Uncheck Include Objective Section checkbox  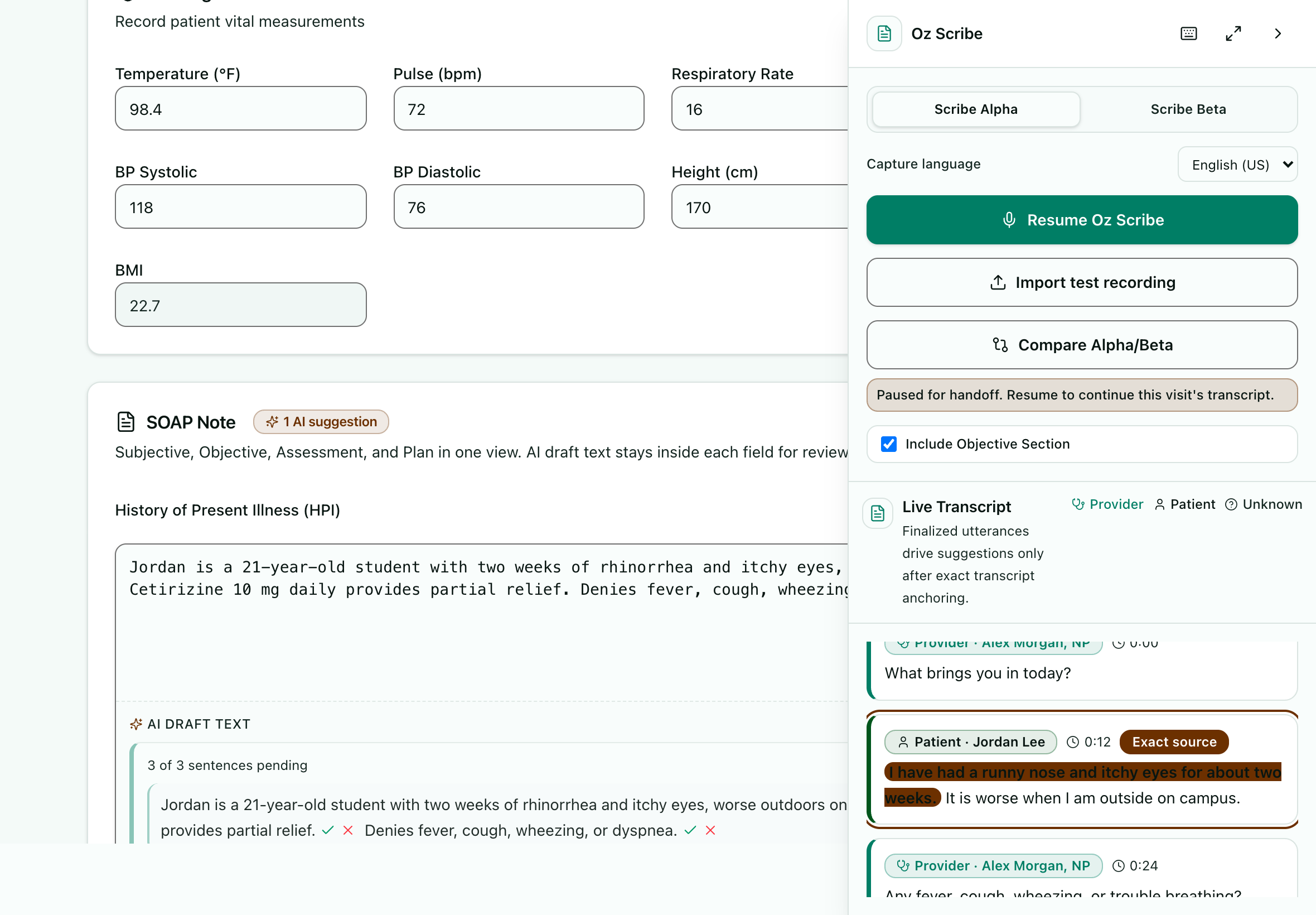889,444
